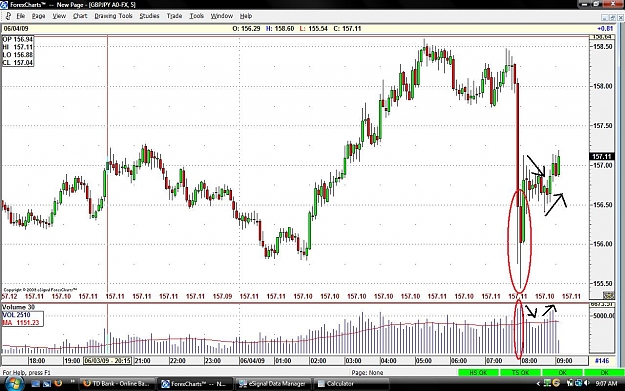Click the H: 158.60 high value
This screenshot has width=625, height=391.
tap(280, 29)
